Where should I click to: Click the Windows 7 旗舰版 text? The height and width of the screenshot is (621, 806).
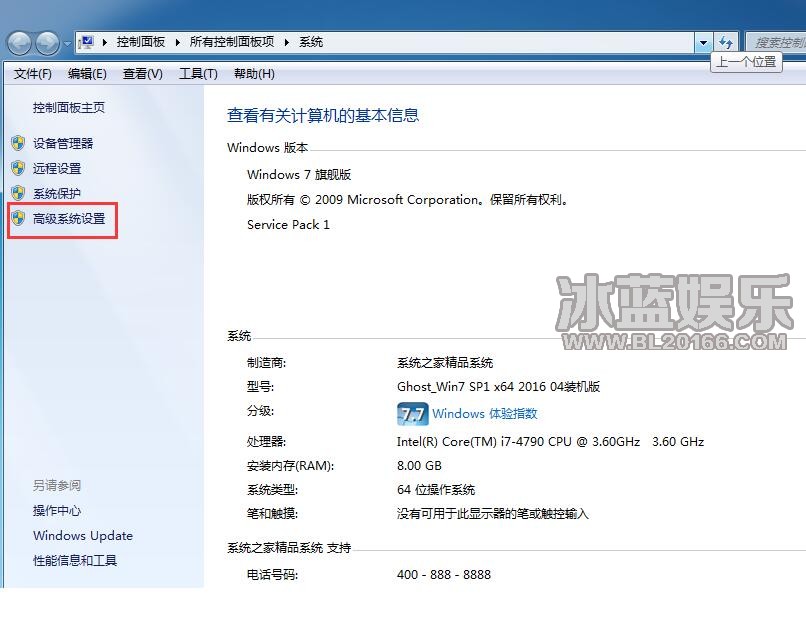(x=299, y=175)
